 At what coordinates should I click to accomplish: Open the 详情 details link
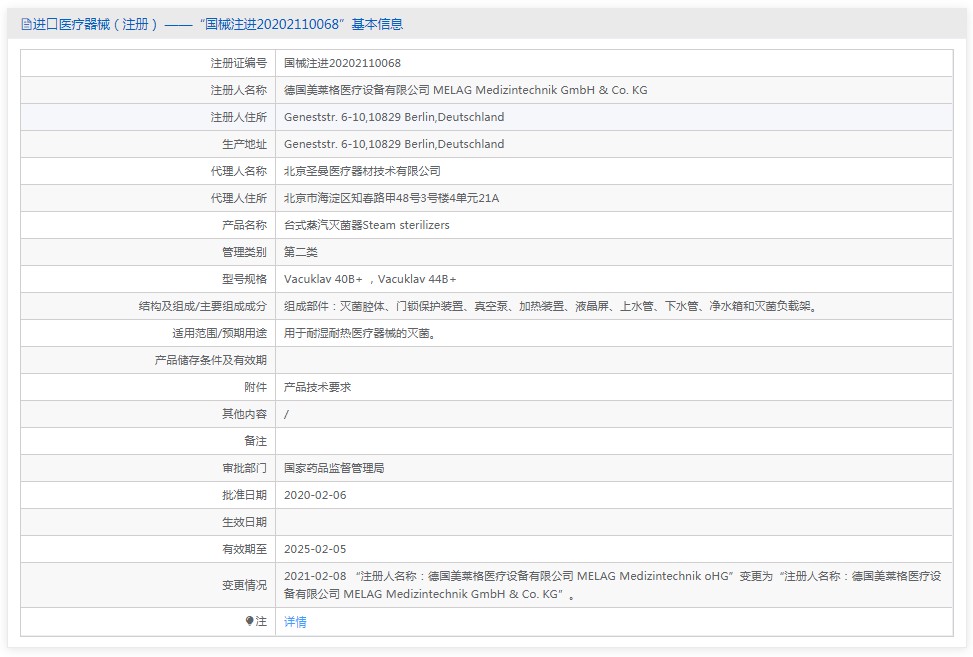pyautogui.click(x=295, y=622)
